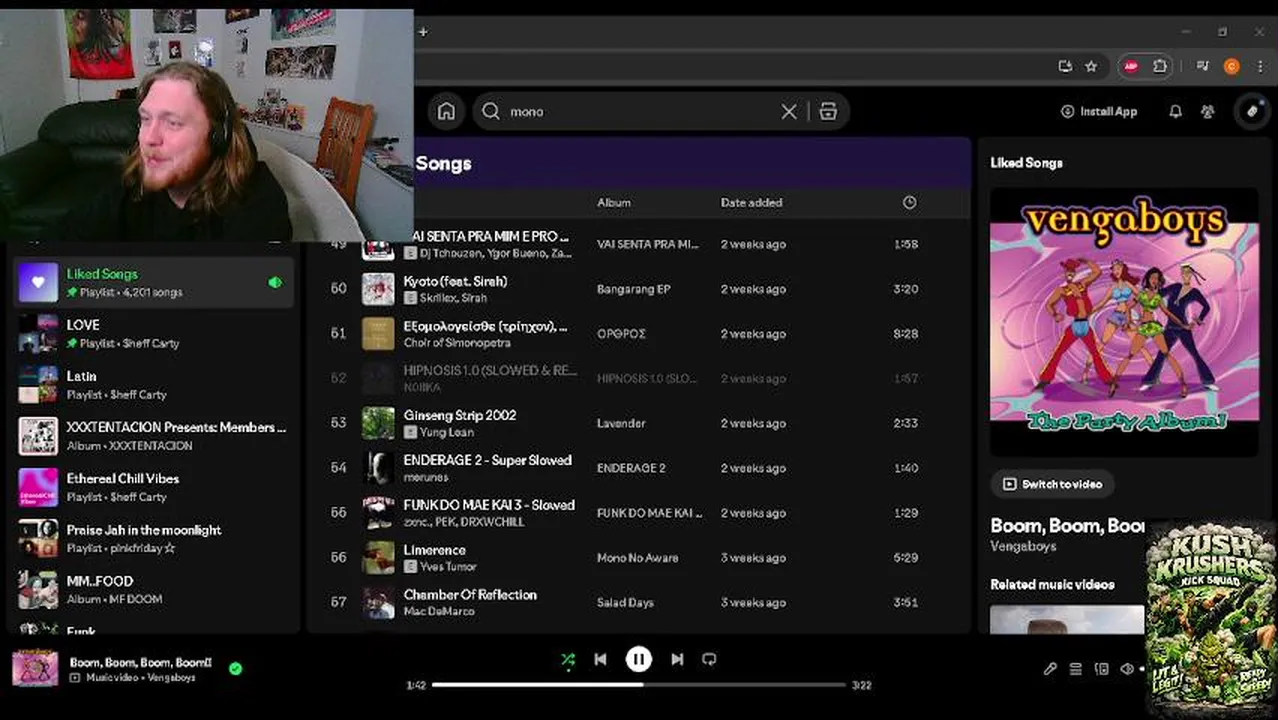Viewport: 1278px width, 720px height.
Task: Open the Liked Songs header in right panel
Action: (1026, 162)
